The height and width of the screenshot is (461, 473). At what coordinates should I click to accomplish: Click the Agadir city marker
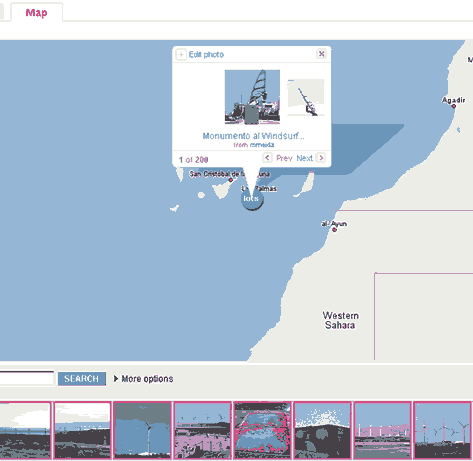(454, 106)
